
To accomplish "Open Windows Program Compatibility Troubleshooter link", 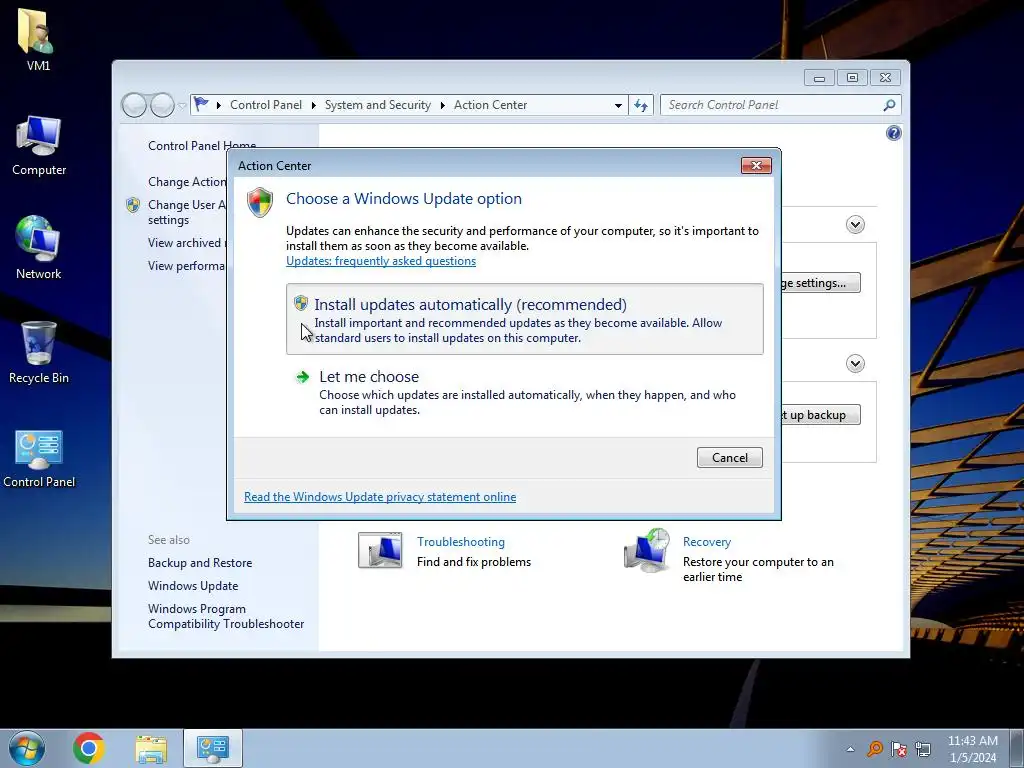I will point(226,616).
